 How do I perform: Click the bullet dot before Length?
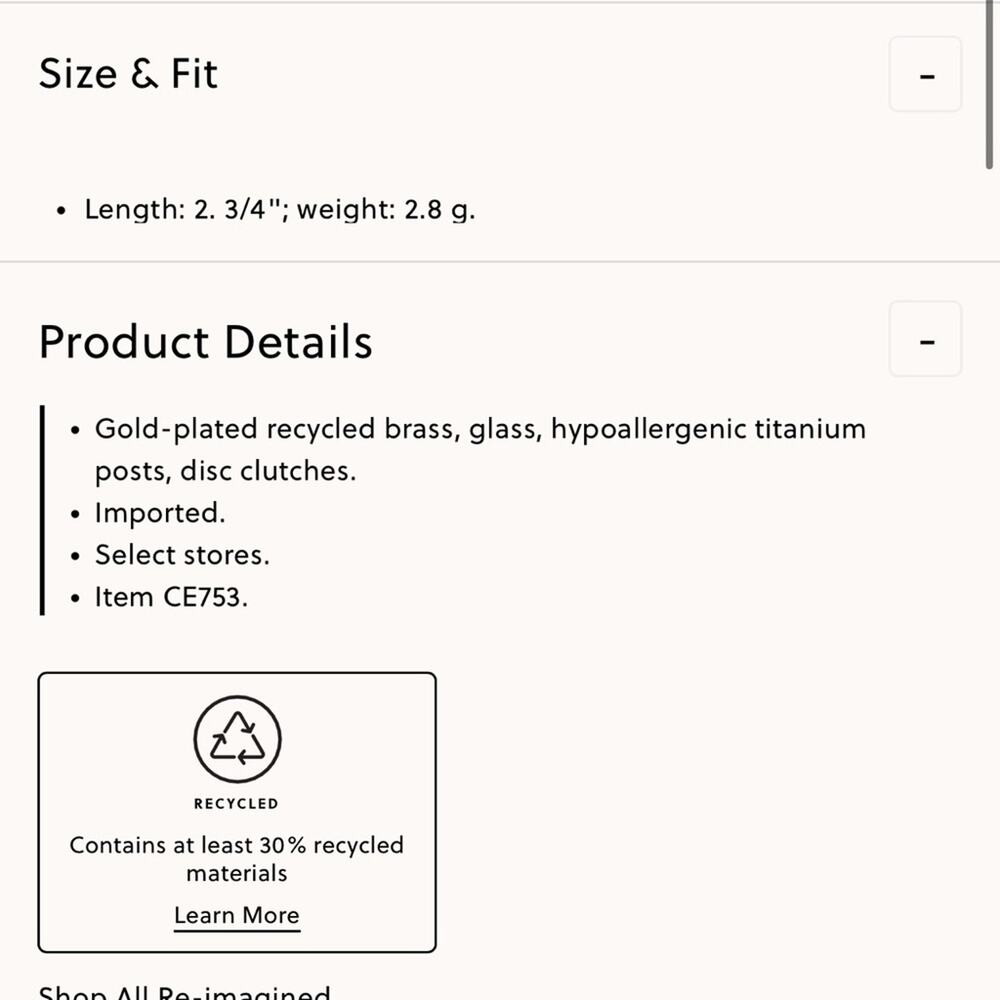coord(61,210)
